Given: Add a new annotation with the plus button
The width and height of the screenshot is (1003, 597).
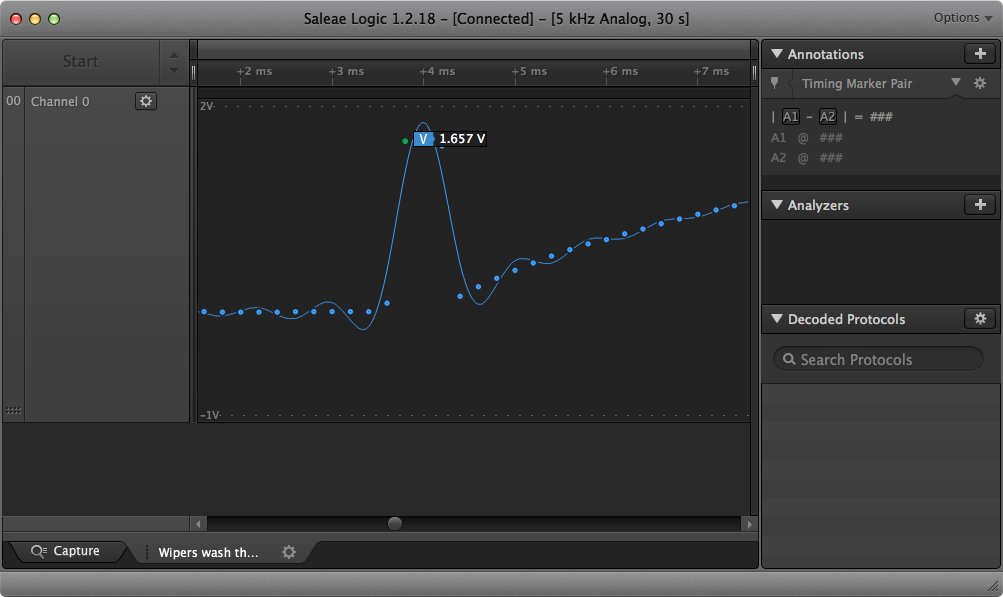Looking at the screenshot, I should pos(979,54).
